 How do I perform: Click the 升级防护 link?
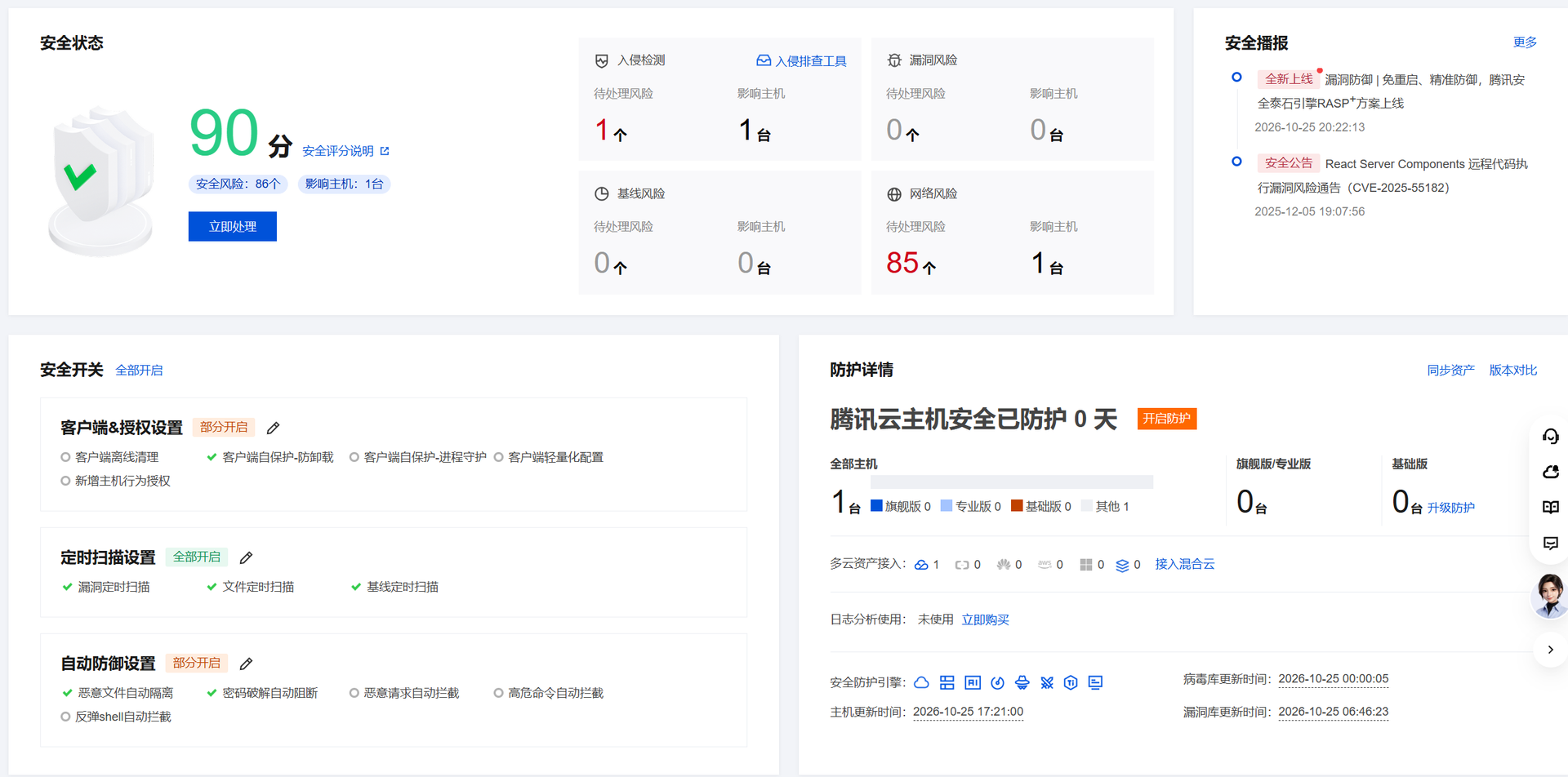1451,508
